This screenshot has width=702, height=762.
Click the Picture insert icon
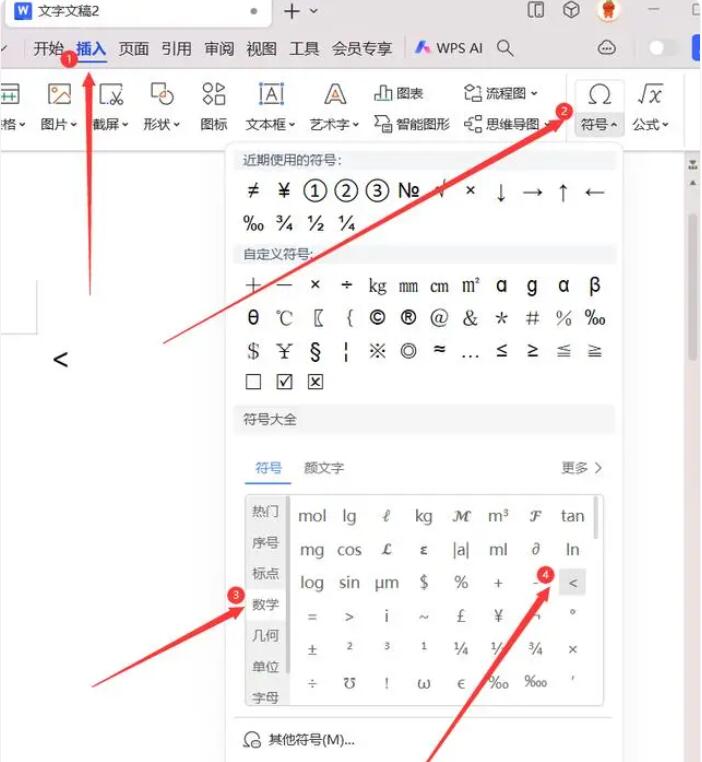tap(59, 95)
